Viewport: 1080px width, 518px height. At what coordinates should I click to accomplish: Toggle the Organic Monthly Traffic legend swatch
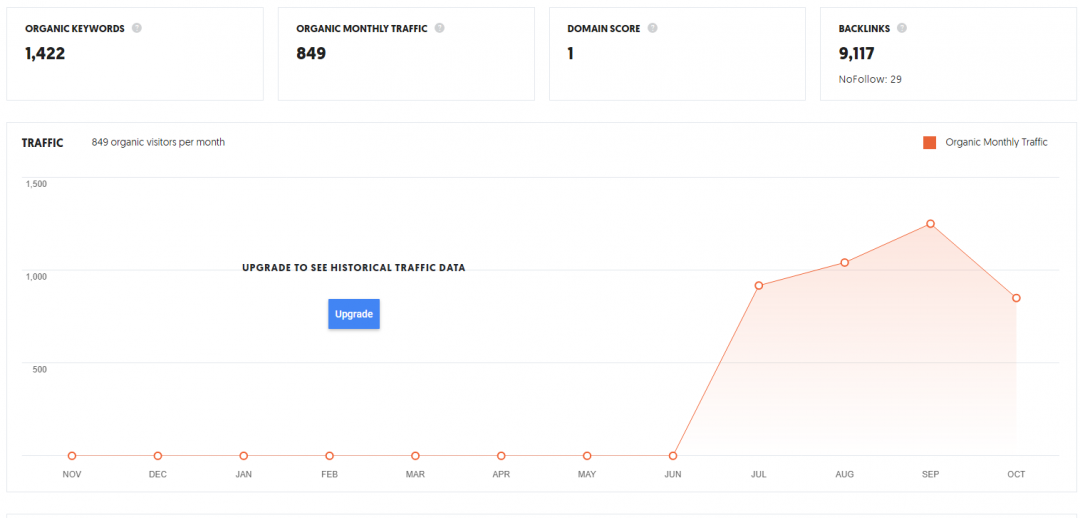tap(930, 143)
